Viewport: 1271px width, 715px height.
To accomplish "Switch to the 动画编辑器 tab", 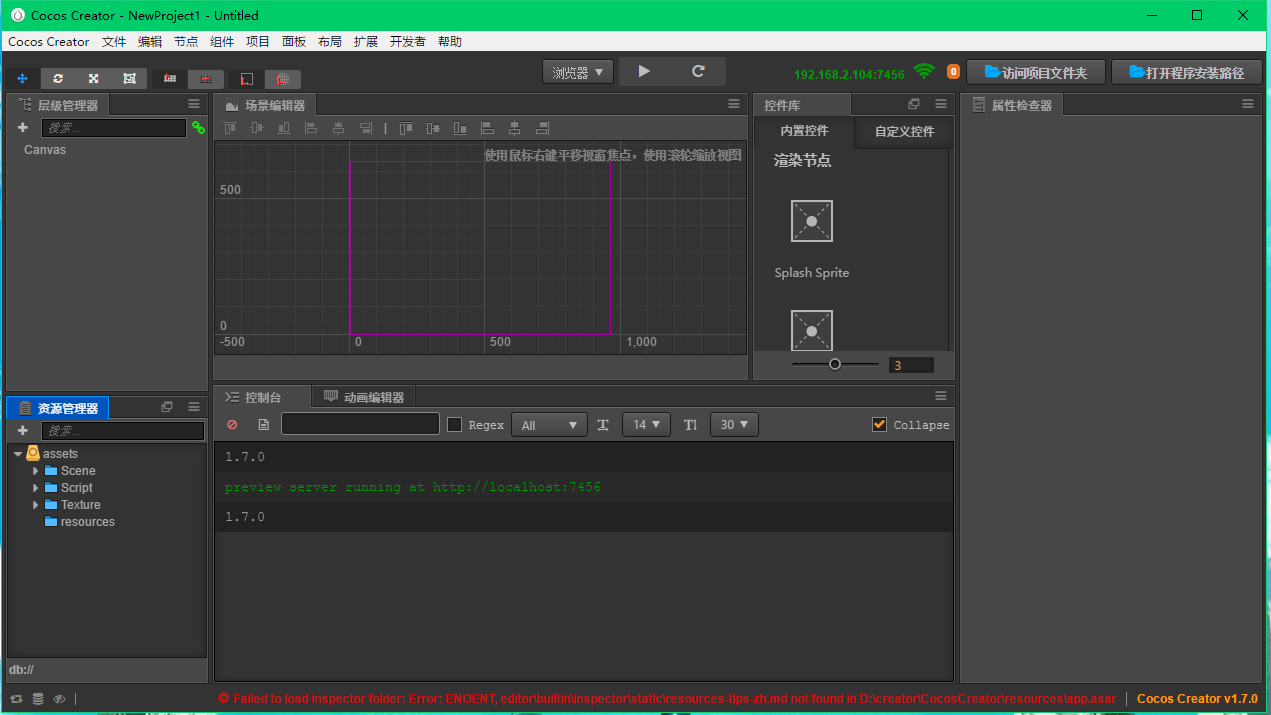I will click(x=364, y=397).
